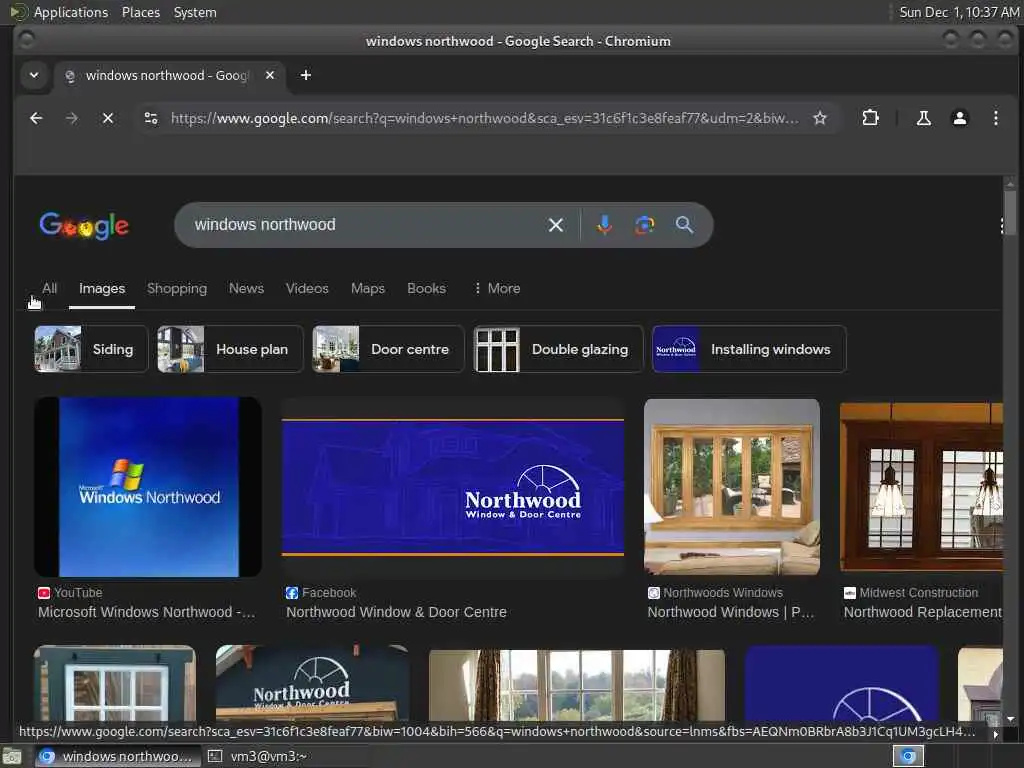Open Northwood Replacement title link
This screenshot has width=1024, height=768.
point(923,613)
